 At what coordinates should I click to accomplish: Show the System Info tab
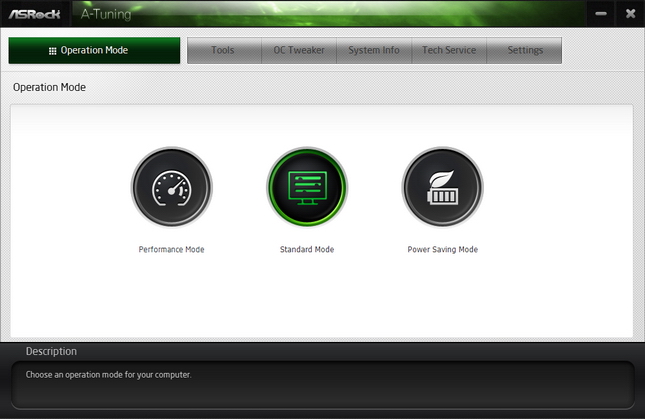click(x=374, y=51)
